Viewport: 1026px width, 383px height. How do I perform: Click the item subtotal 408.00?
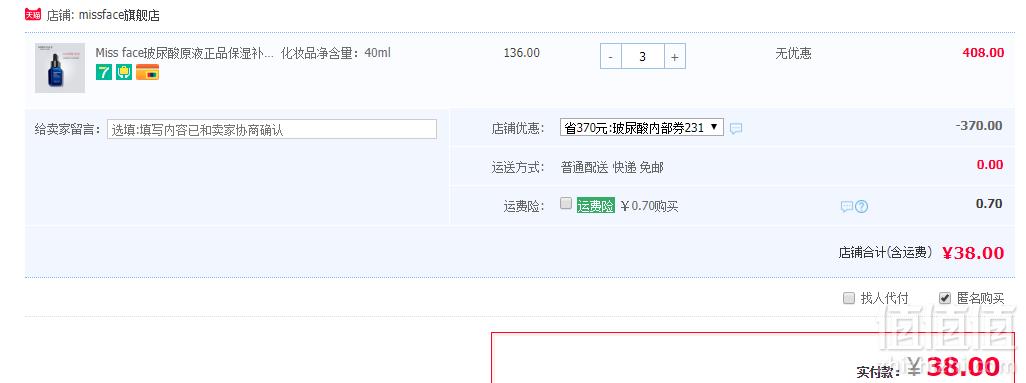point(983,53)
